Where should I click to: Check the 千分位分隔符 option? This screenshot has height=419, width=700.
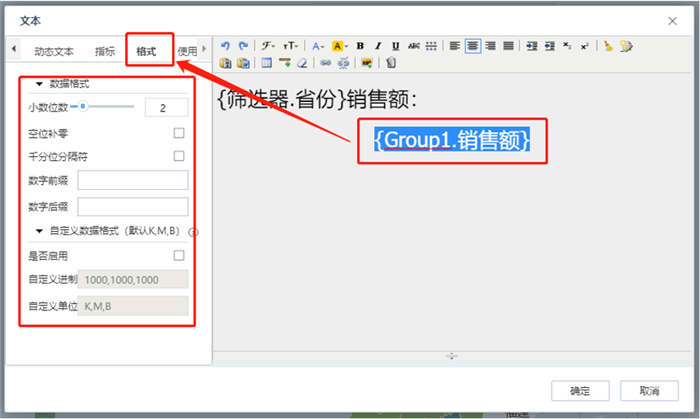[179, 156]
